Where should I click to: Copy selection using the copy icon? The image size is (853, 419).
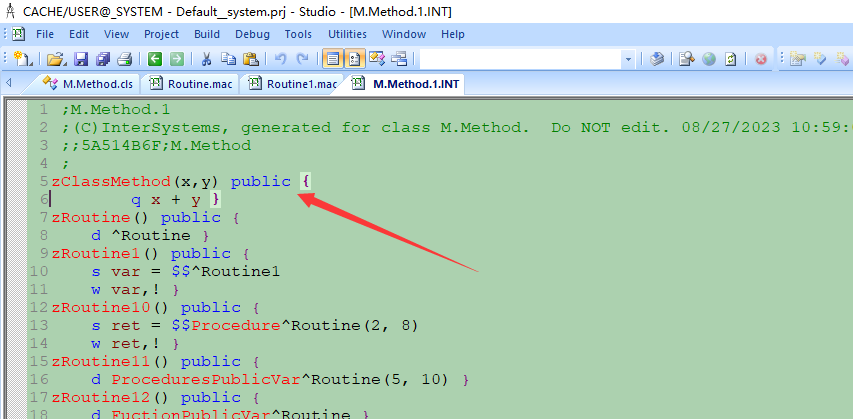pos(228,59)
